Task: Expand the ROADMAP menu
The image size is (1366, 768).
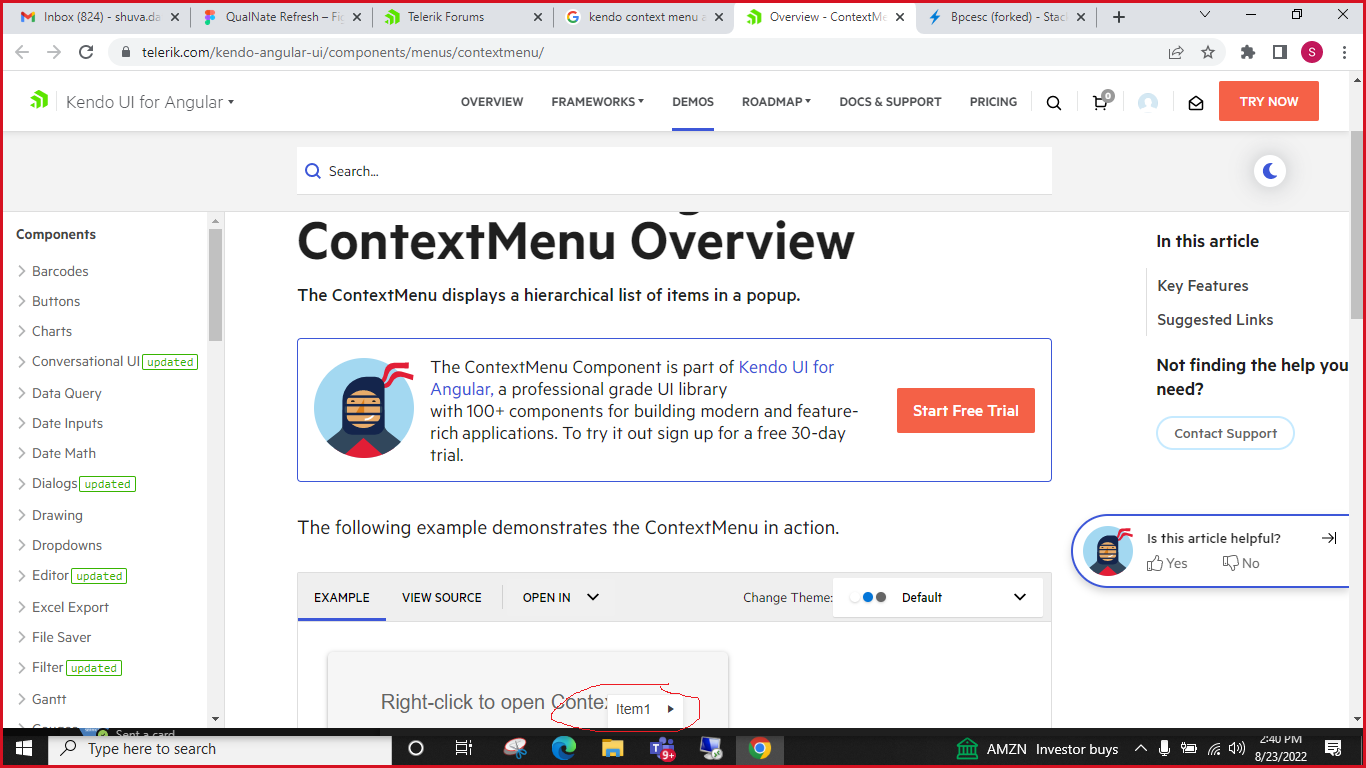Action: coord(776,102)
